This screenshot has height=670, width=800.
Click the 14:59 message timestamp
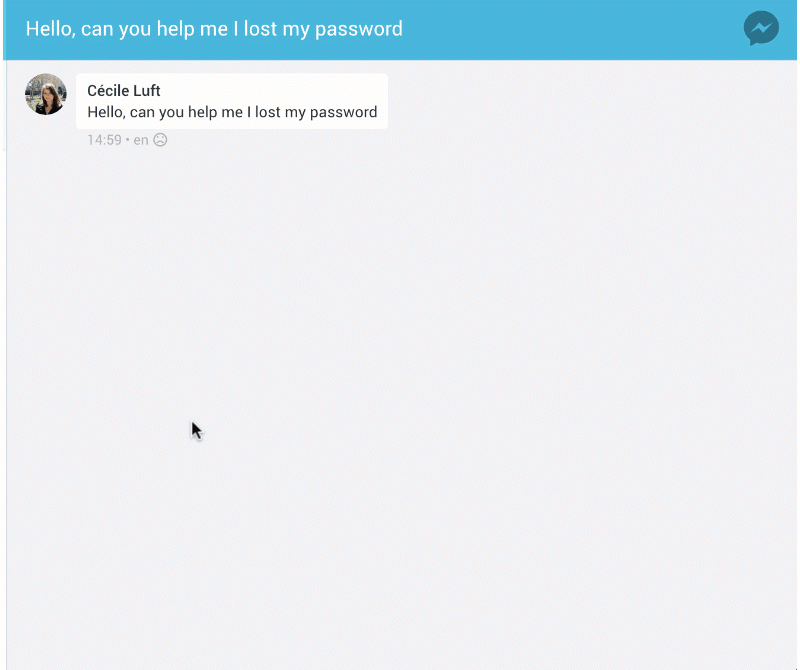point(104,140)
